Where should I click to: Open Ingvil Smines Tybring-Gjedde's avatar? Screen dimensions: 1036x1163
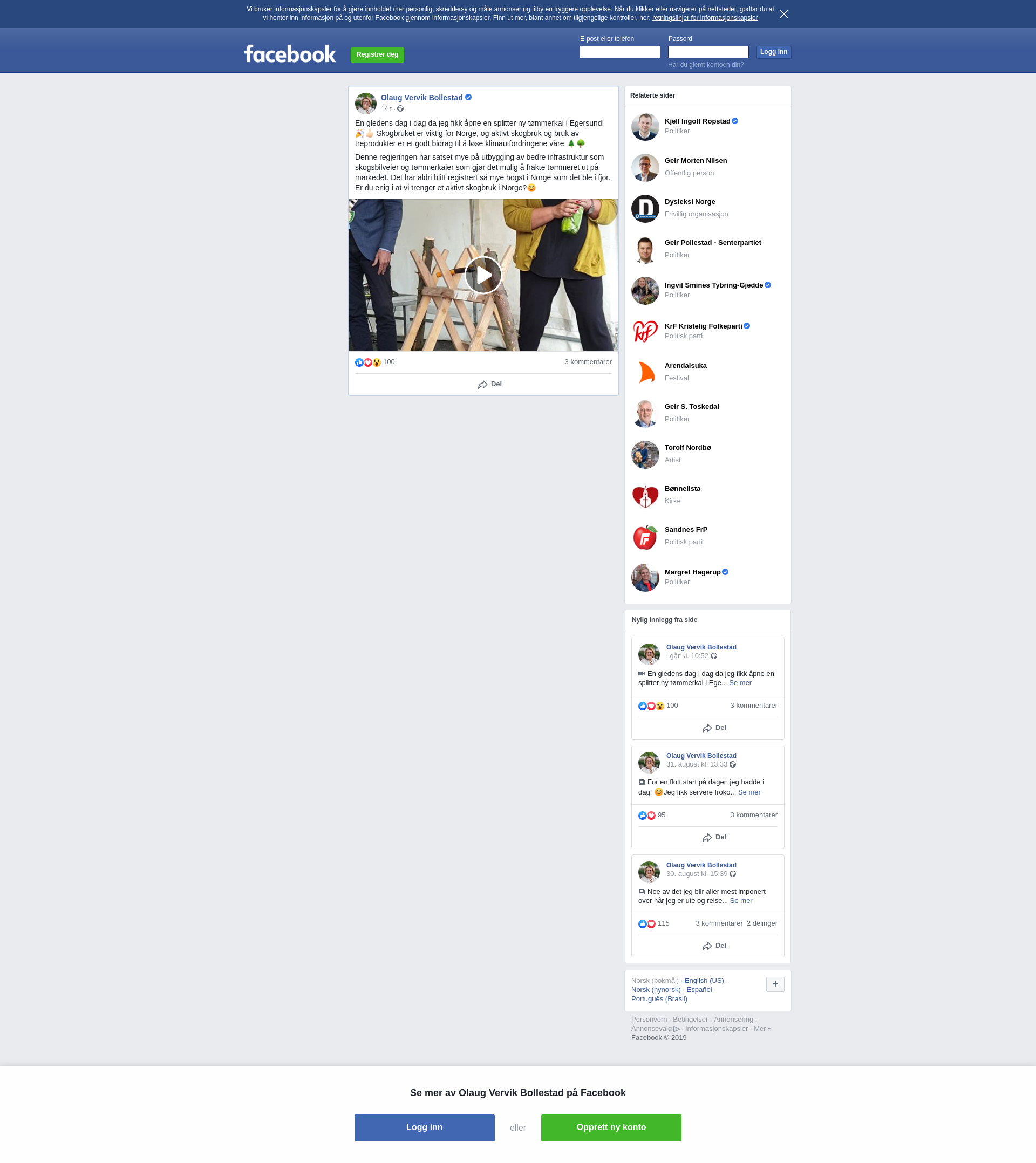pos(645,291)
